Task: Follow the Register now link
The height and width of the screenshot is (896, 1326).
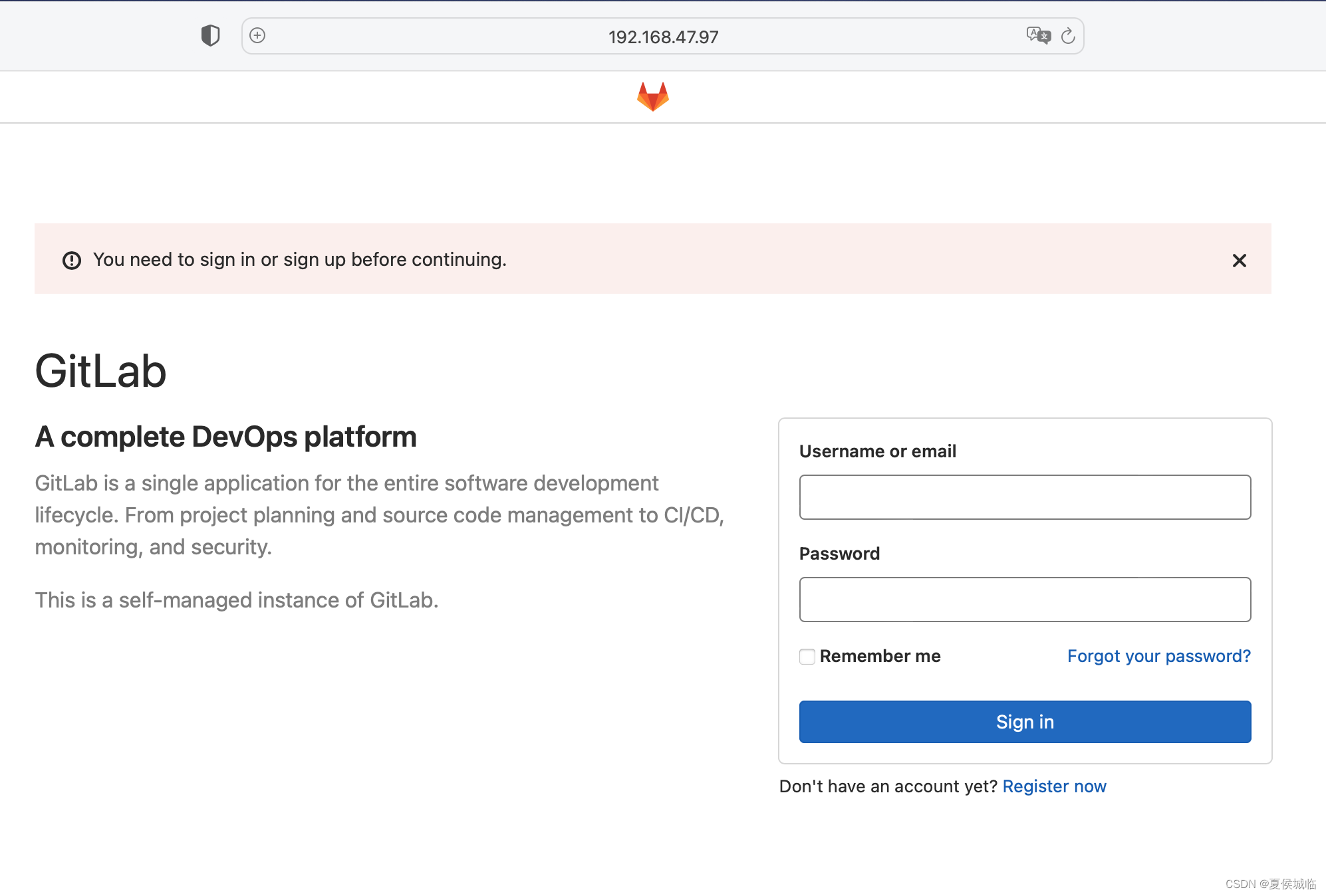Action: (x=1054, y=786)
